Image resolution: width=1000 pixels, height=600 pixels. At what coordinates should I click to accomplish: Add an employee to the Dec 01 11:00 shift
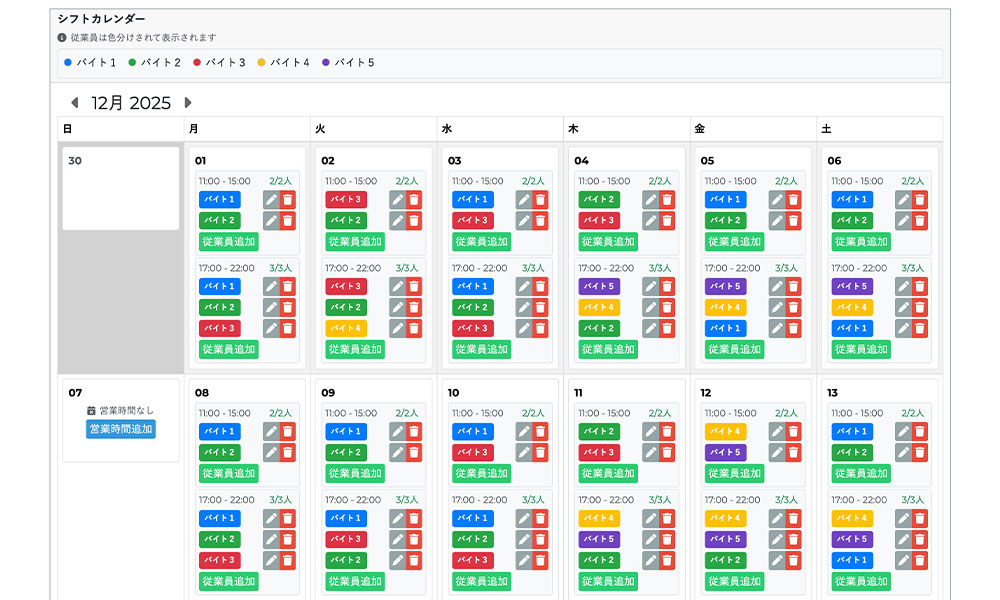(228, 242)
